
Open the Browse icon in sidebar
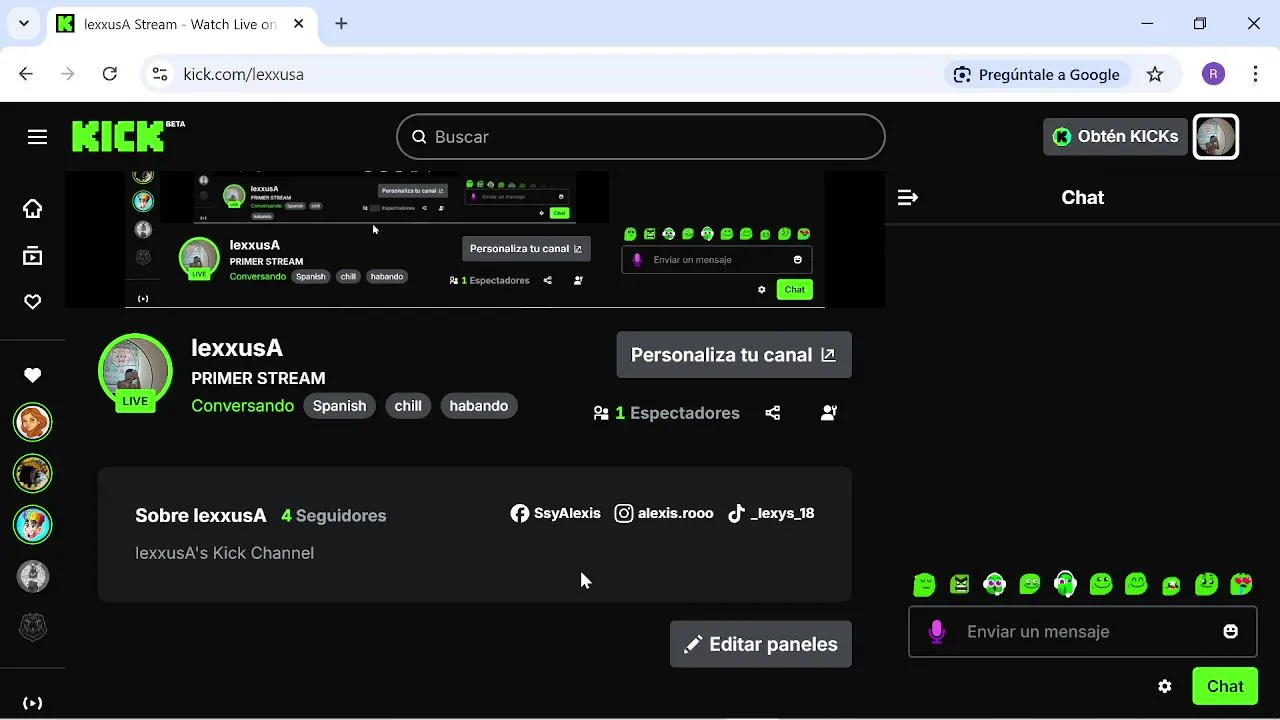pyautogui.click(x=33, y=256)
